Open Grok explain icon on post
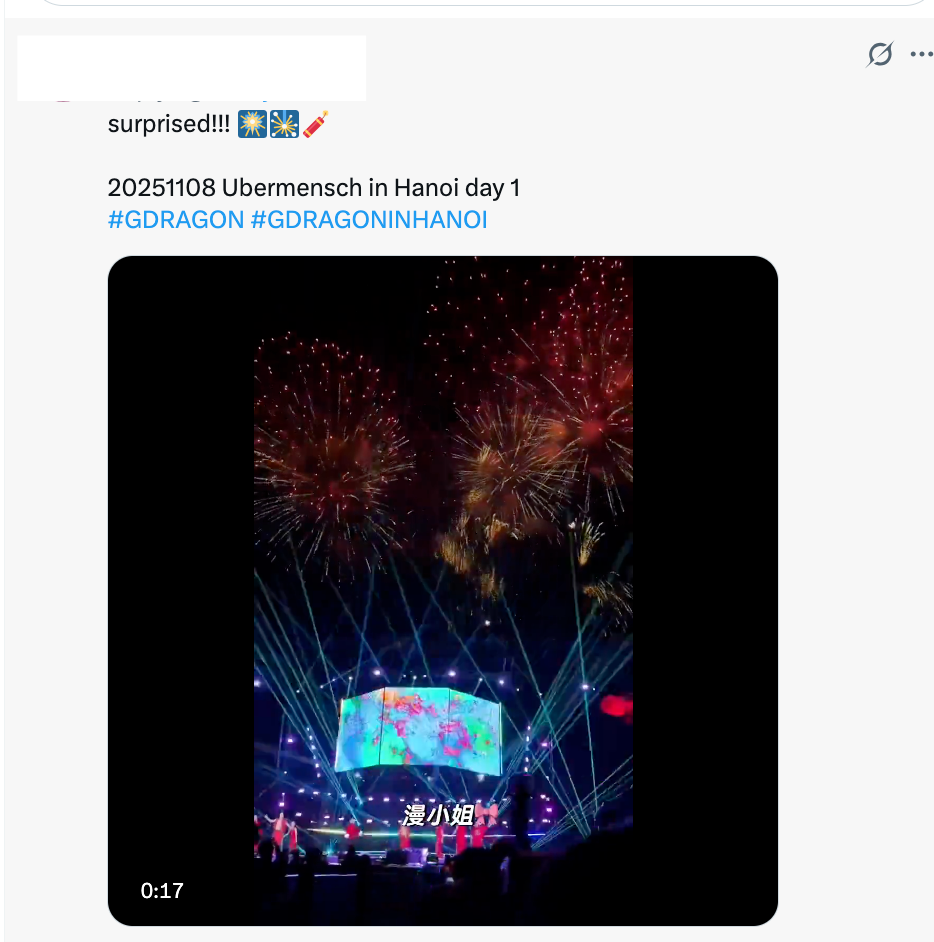 [x=880, y=54]
